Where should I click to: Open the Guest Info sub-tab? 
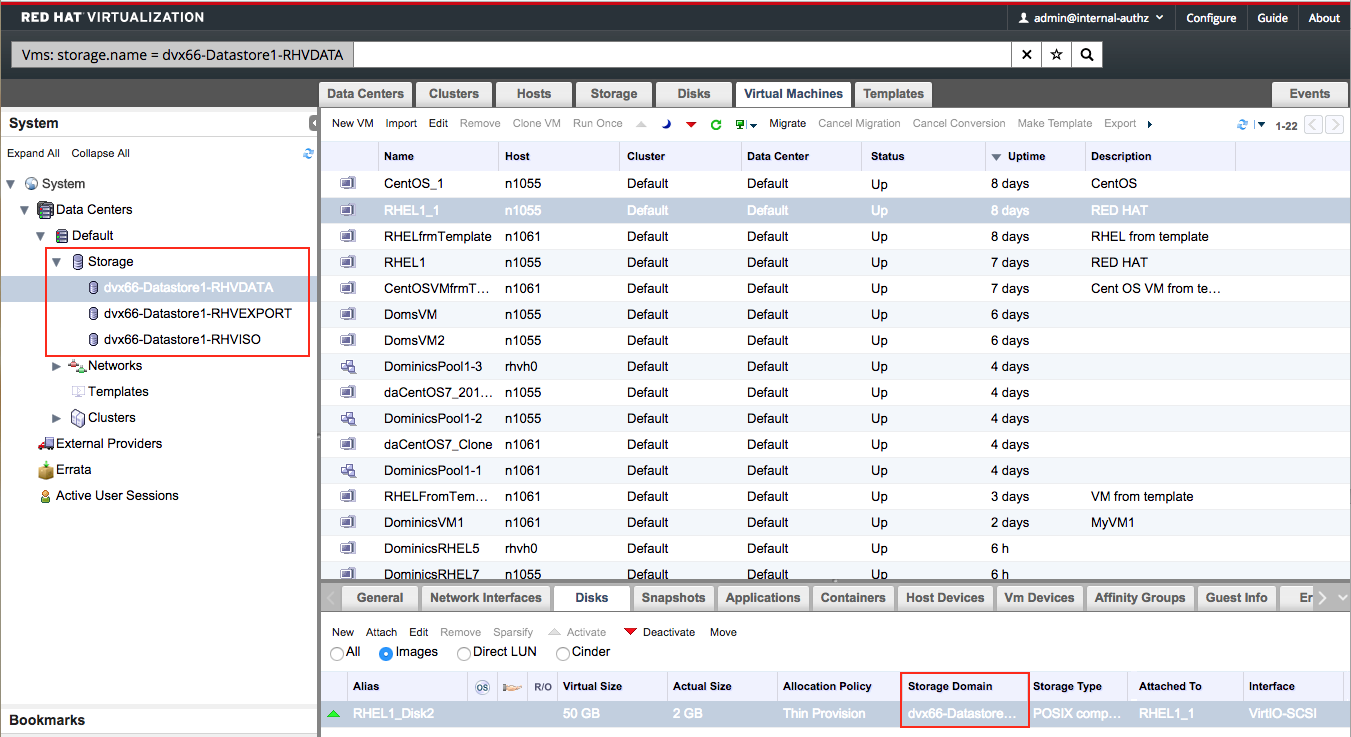coord(1236,598)
